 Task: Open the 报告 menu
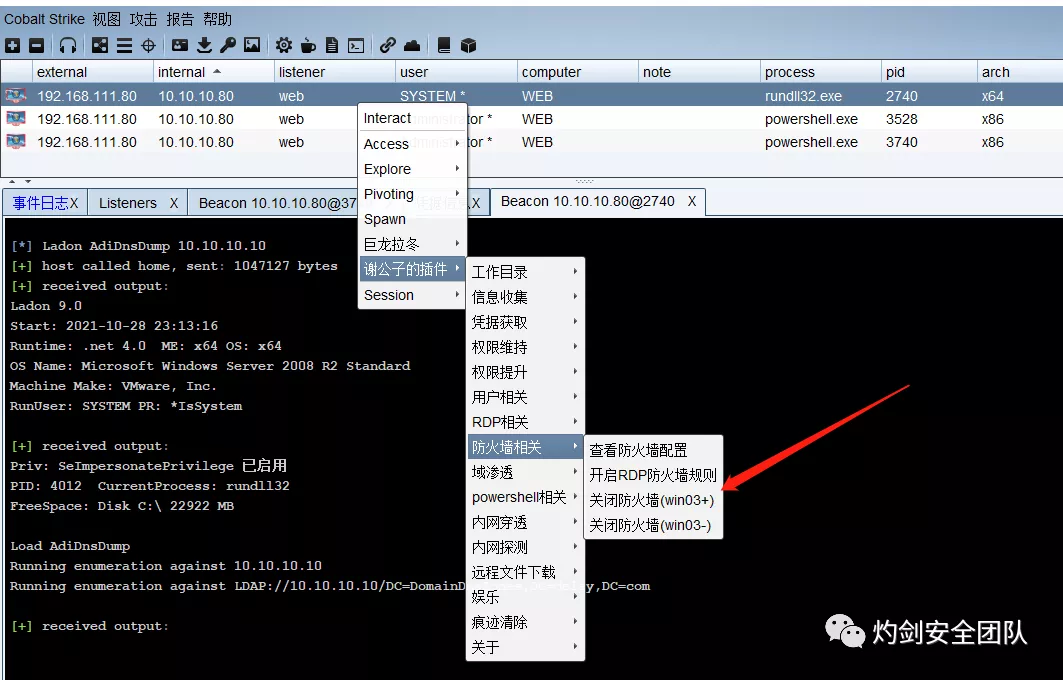coord(180,19)
